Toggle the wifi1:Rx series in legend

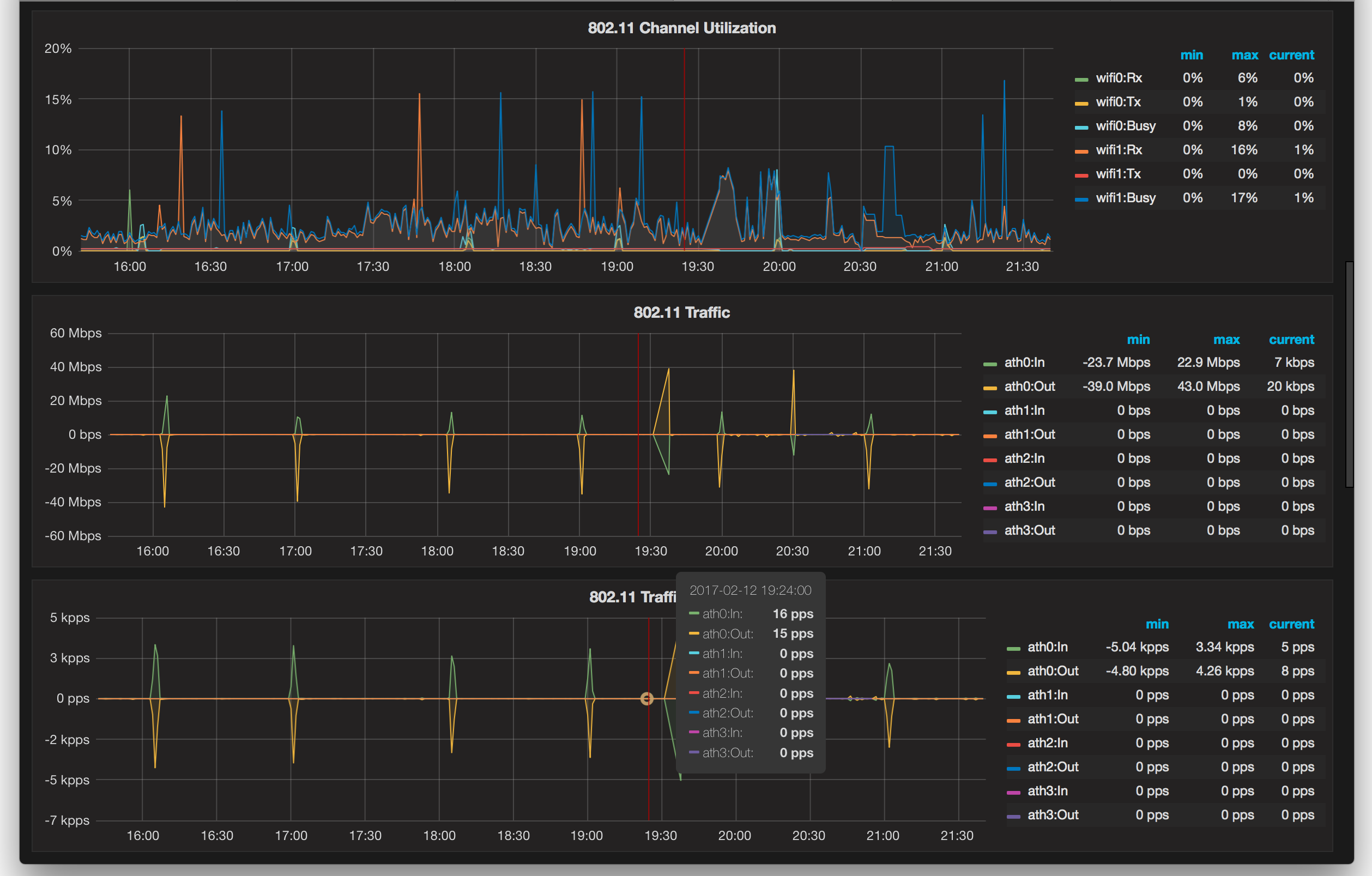[1119, 150]
